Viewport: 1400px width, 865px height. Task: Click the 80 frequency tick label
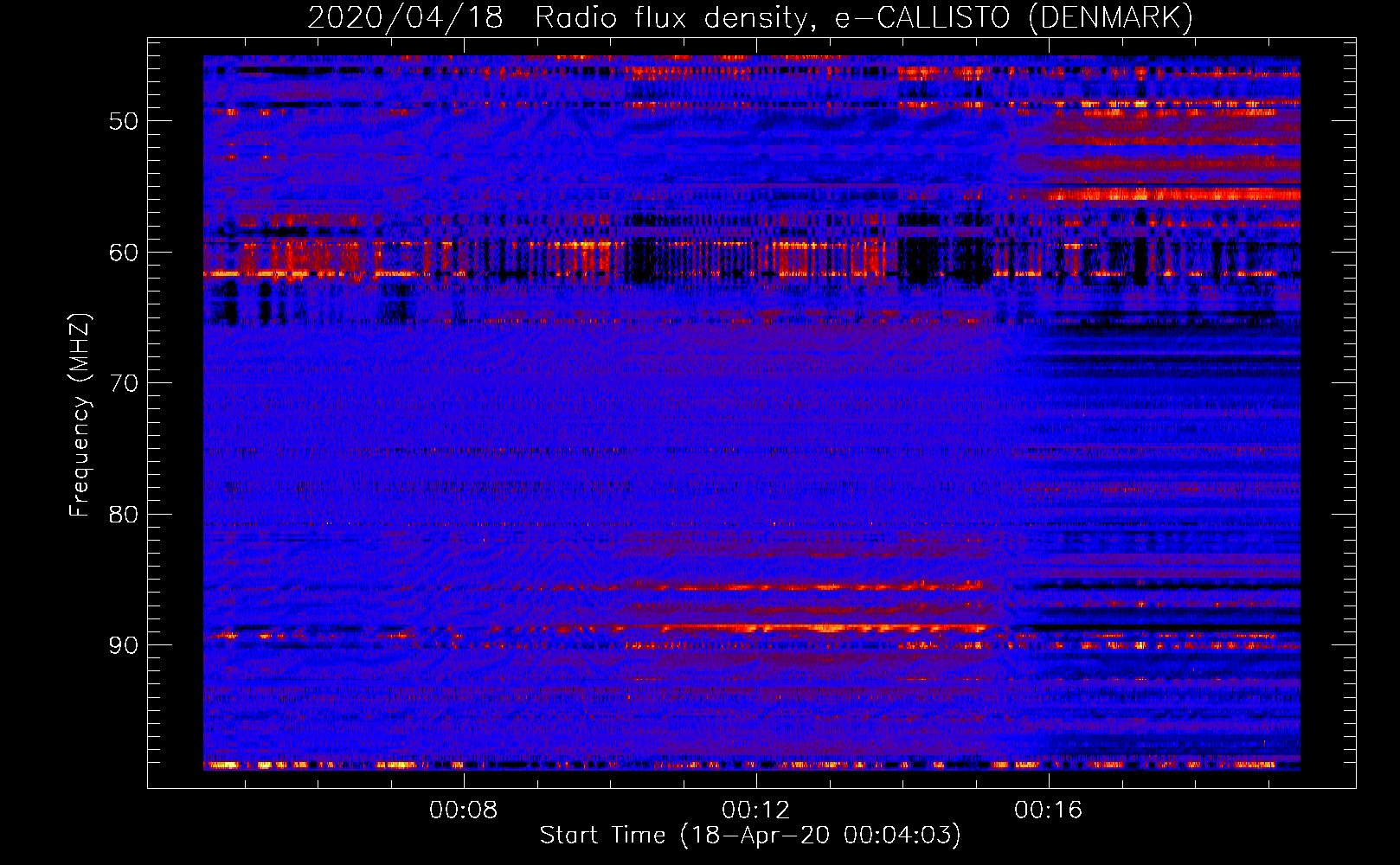pyautogui.click(x=123, y=515)
